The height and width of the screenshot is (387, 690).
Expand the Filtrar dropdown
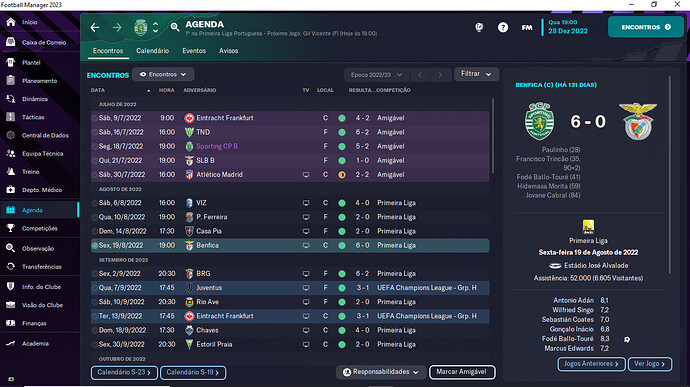point(476,74)
